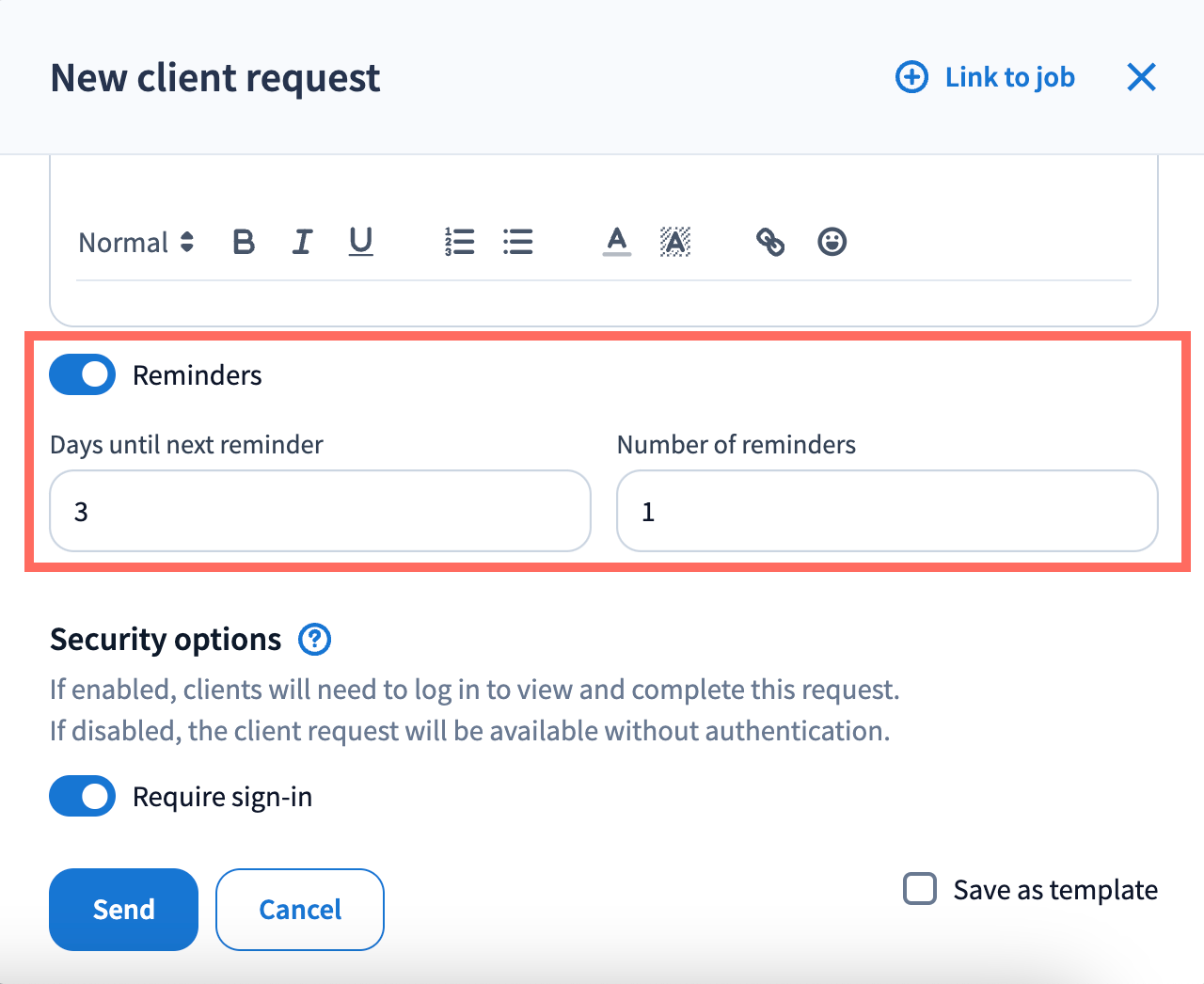Open the text color picker
Image resolution: width=1204 pixels, height=984 pixels.
[x=616, y=243]
